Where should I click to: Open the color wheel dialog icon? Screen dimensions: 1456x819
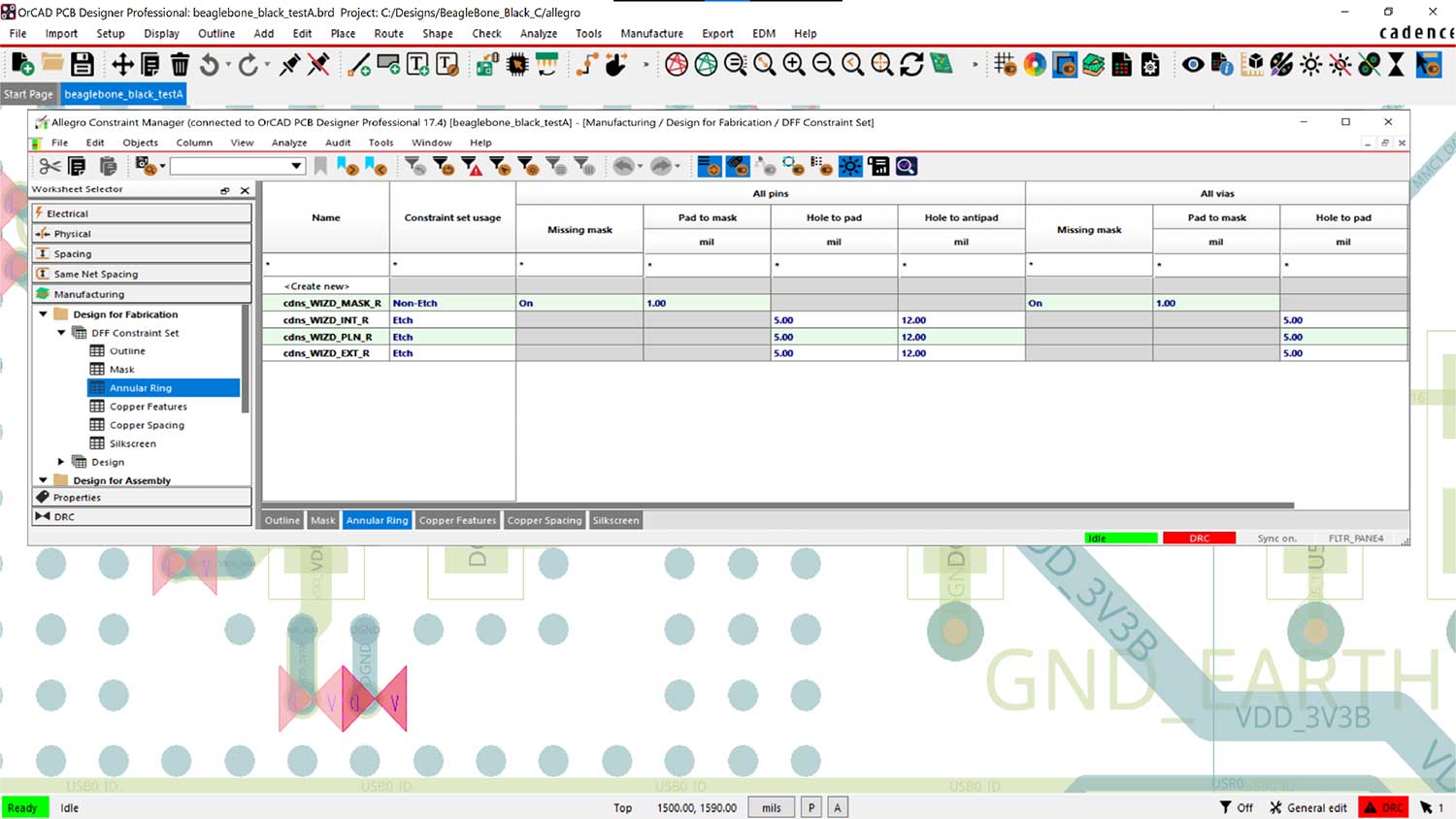pyautogui.click(x=1035, y=64)
